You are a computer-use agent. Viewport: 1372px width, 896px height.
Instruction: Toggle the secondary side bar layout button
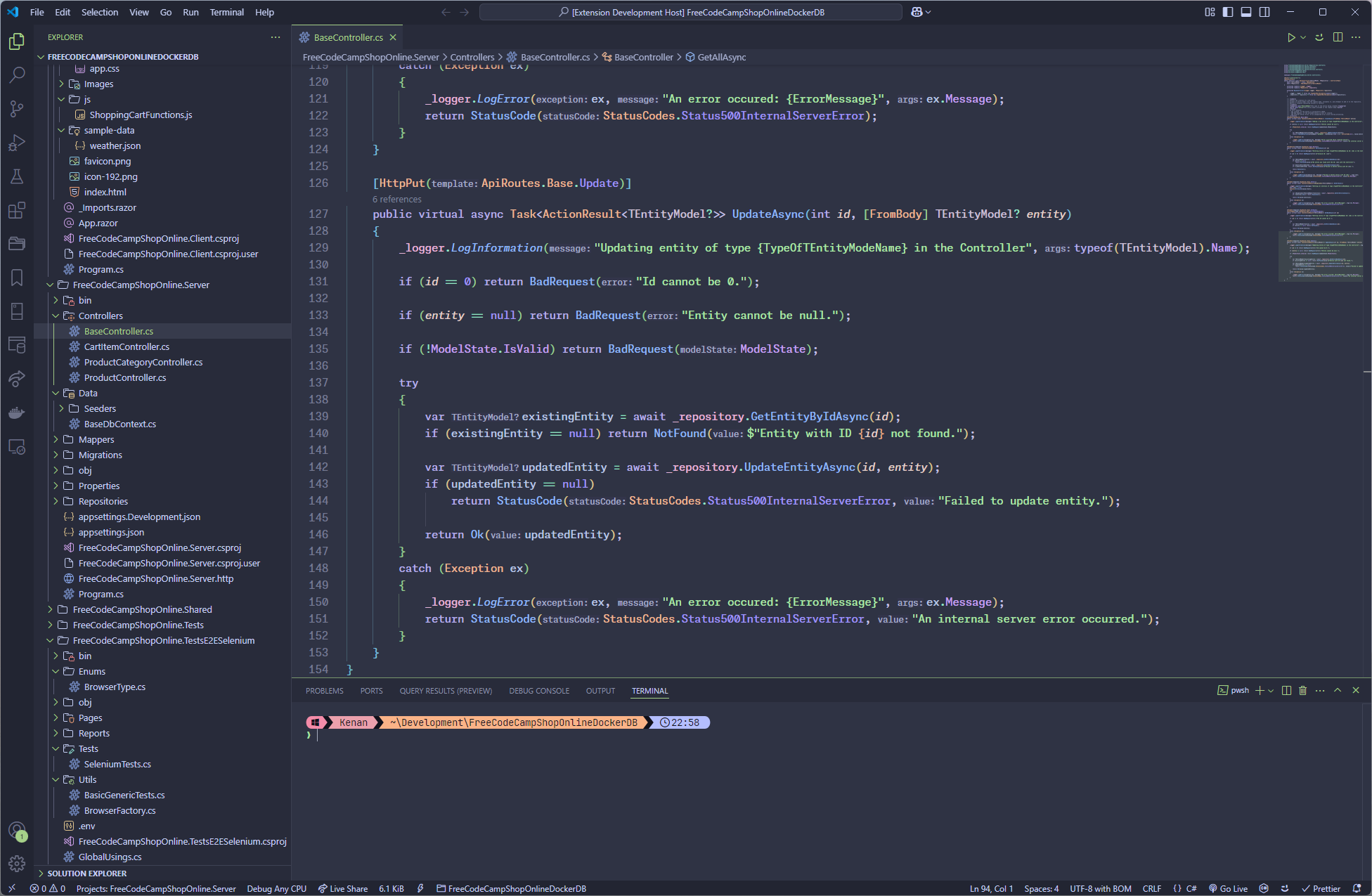(1264, 12)
